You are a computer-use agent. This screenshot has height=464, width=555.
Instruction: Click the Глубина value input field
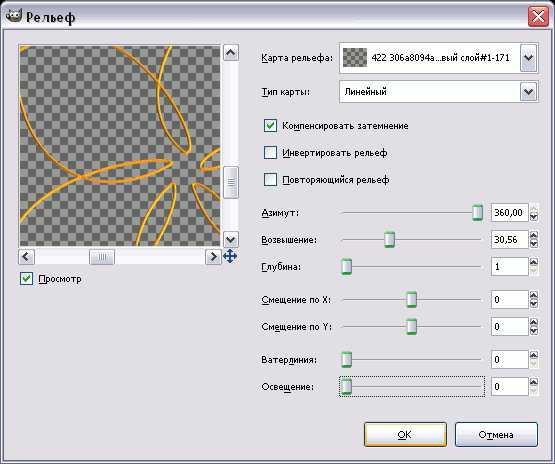click(509, 267)
